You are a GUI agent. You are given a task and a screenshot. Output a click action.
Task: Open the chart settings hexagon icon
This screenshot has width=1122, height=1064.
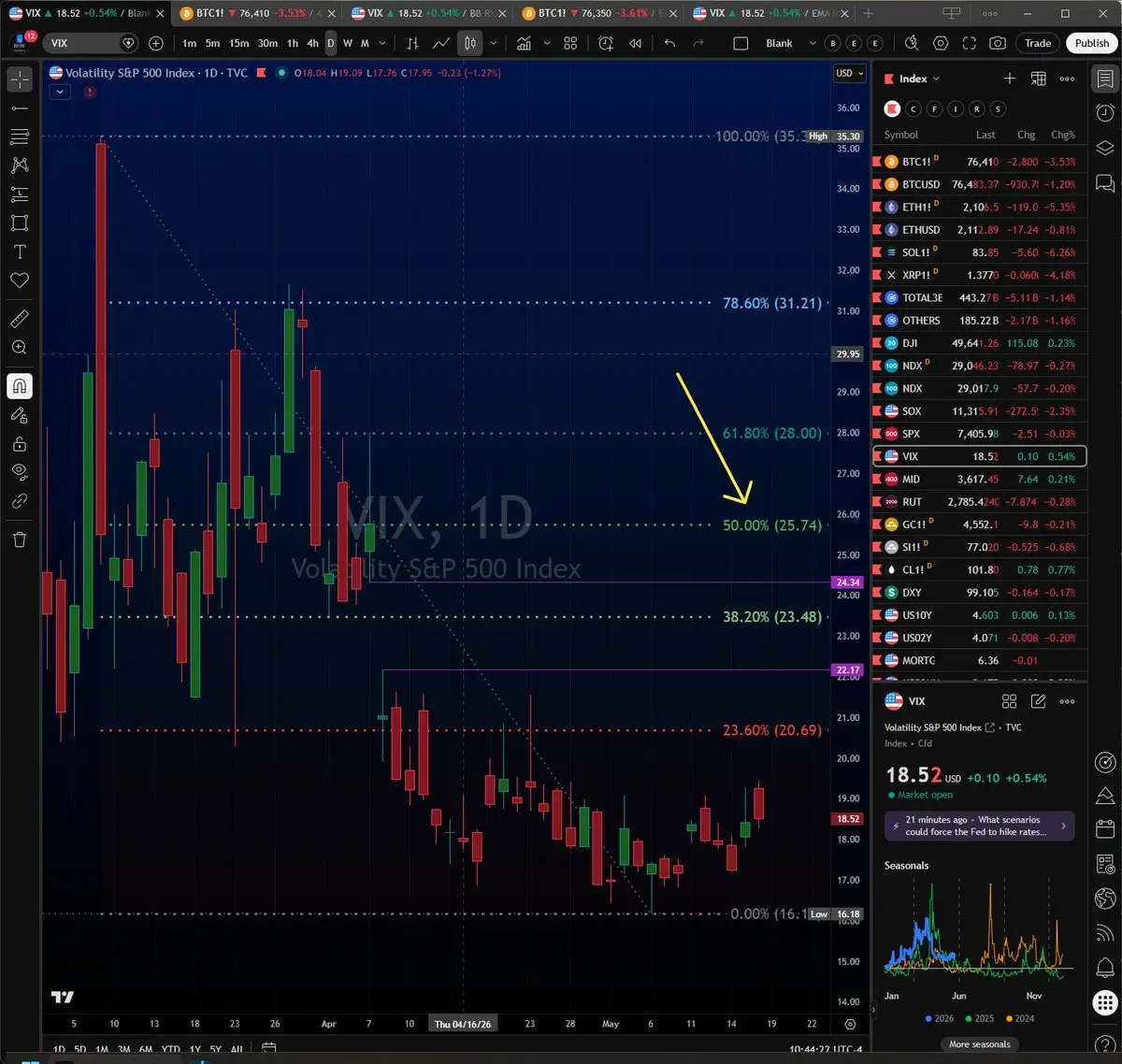[x=941, y=43]
